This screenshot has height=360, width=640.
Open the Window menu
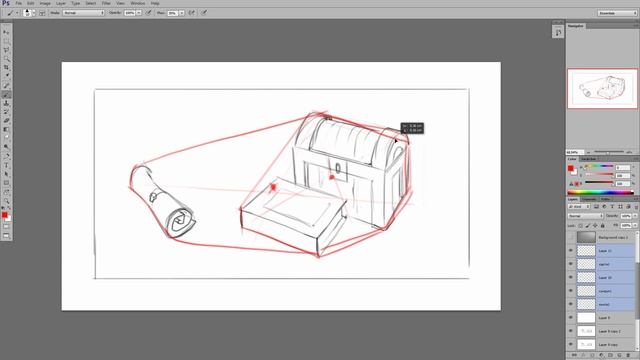coord(138,3)
